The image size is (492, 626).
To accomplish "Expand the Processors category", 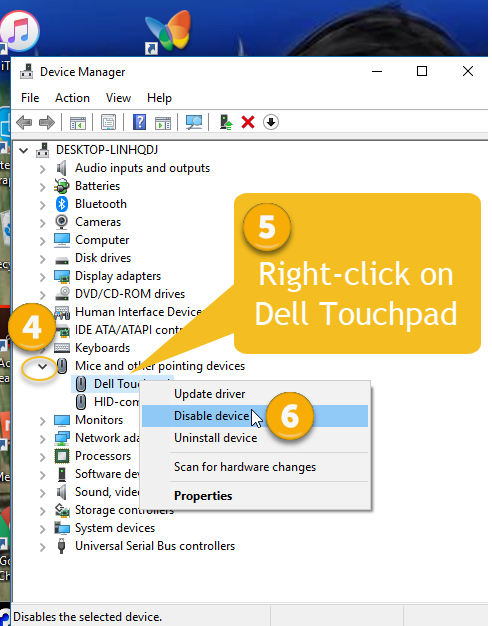I will 42,457.
